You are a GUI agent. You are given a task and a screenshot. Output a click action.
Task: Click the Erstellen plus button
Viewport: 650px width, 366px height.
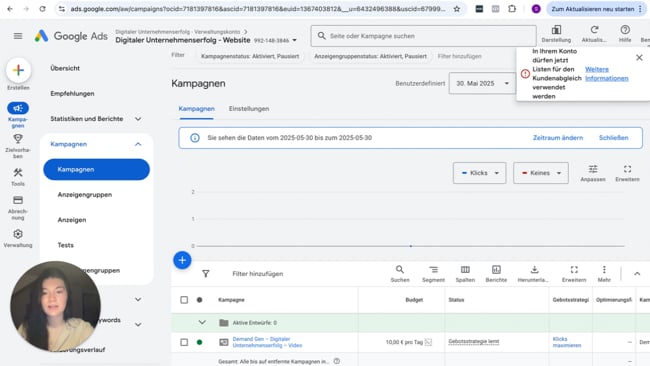18,70
